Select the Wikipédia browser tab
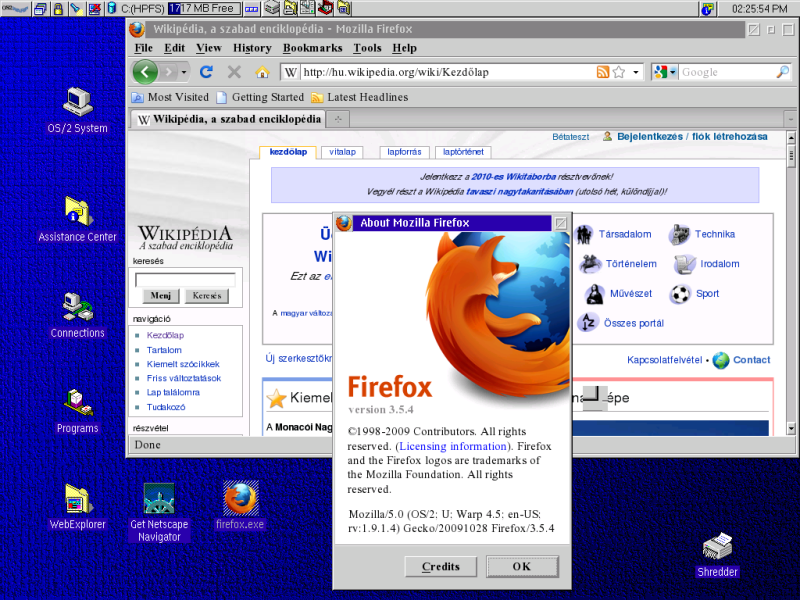 [x=228, y=119]
